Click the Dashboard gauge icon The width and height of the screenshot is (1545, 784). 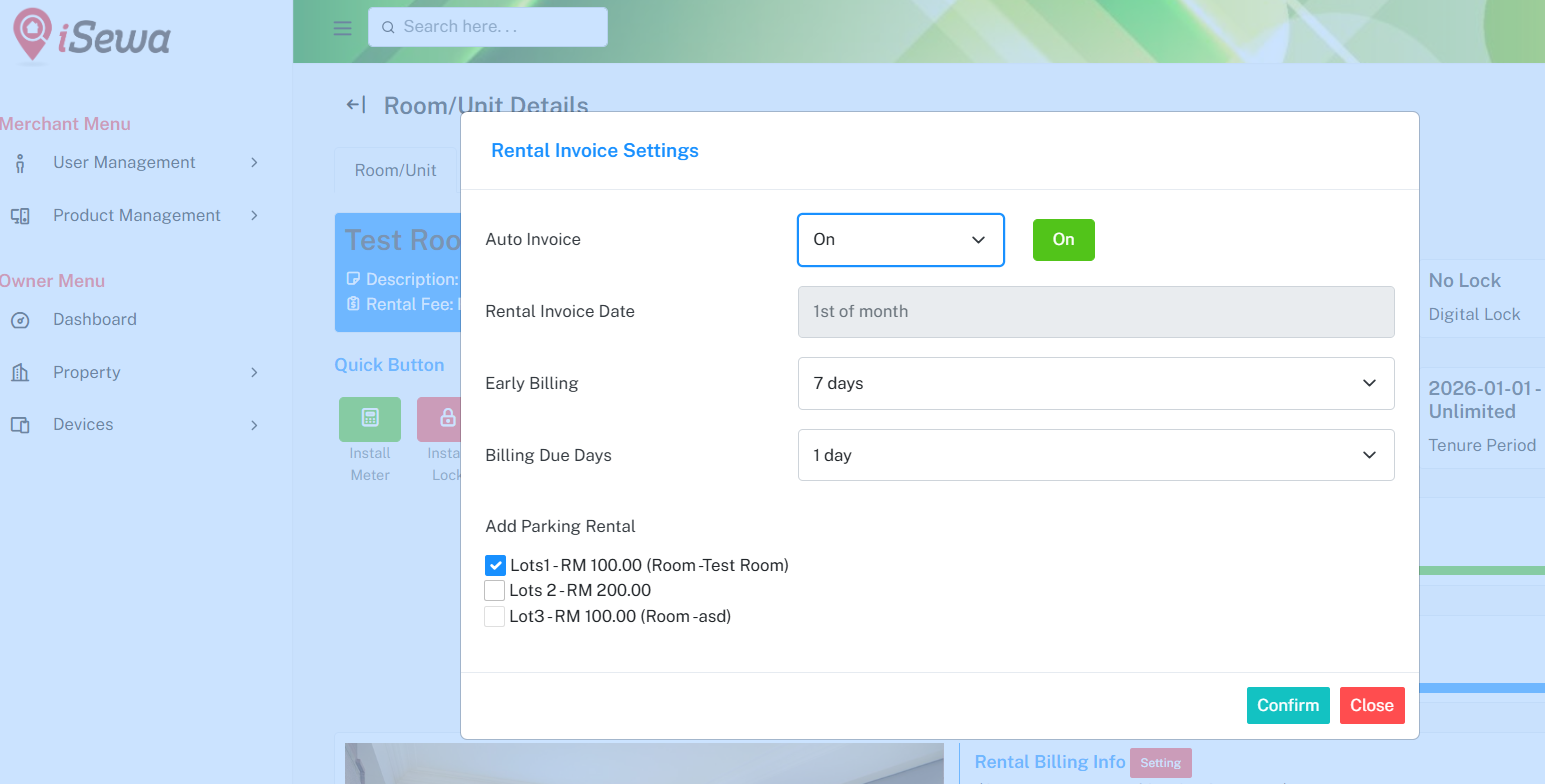[x=20, y=320]
